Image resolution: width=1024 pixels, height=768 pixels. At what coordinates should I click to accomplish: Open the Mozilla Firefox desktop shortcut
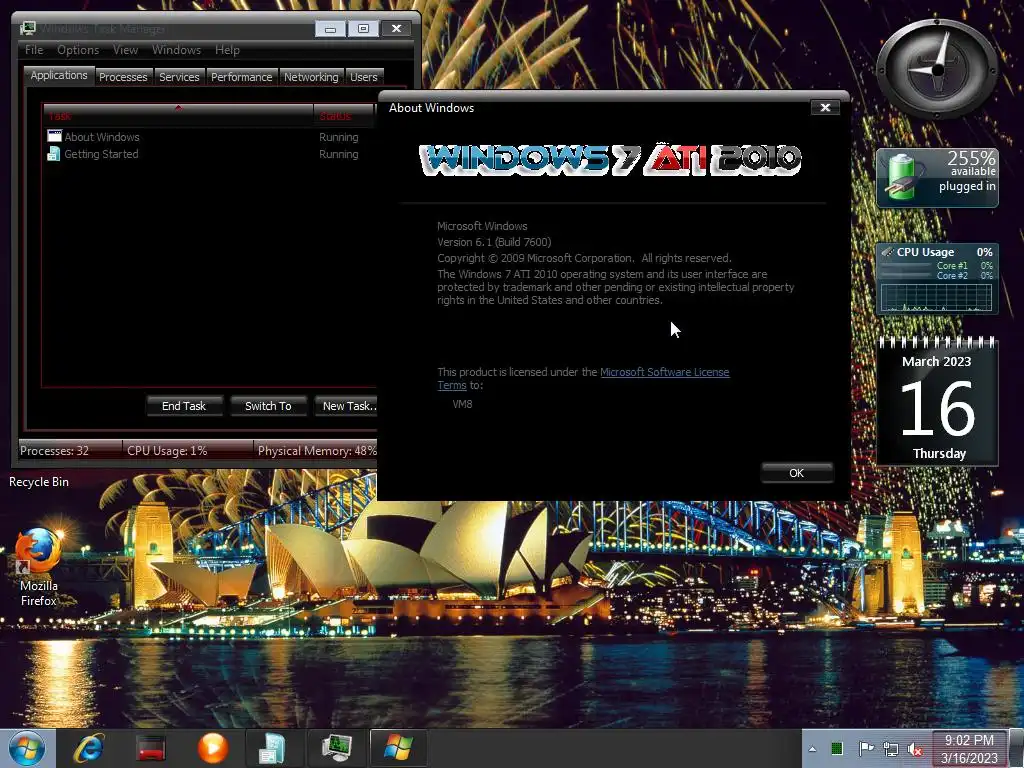pyautogui.click(x=39, y=567)
